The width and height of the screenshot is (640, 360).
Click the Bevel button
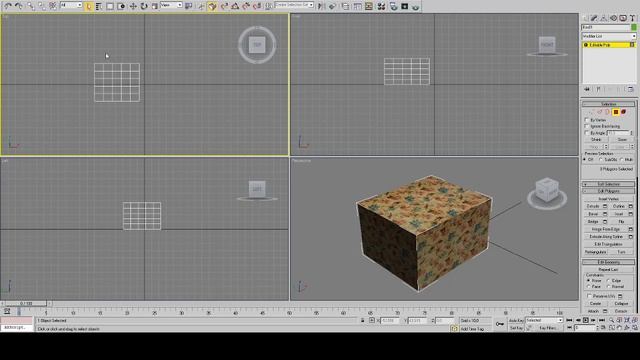pyautogui.click(x=593, y=214)
